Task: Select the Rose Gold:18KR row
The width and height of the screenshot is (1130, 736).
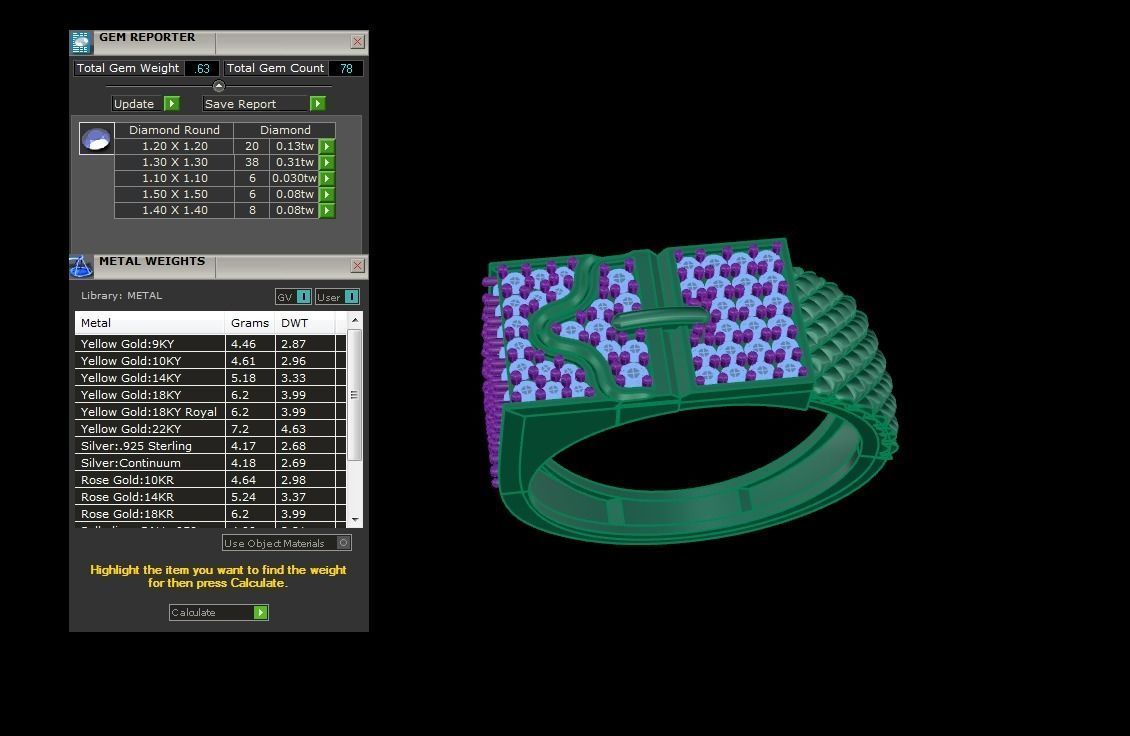Action: coord(210,514)
